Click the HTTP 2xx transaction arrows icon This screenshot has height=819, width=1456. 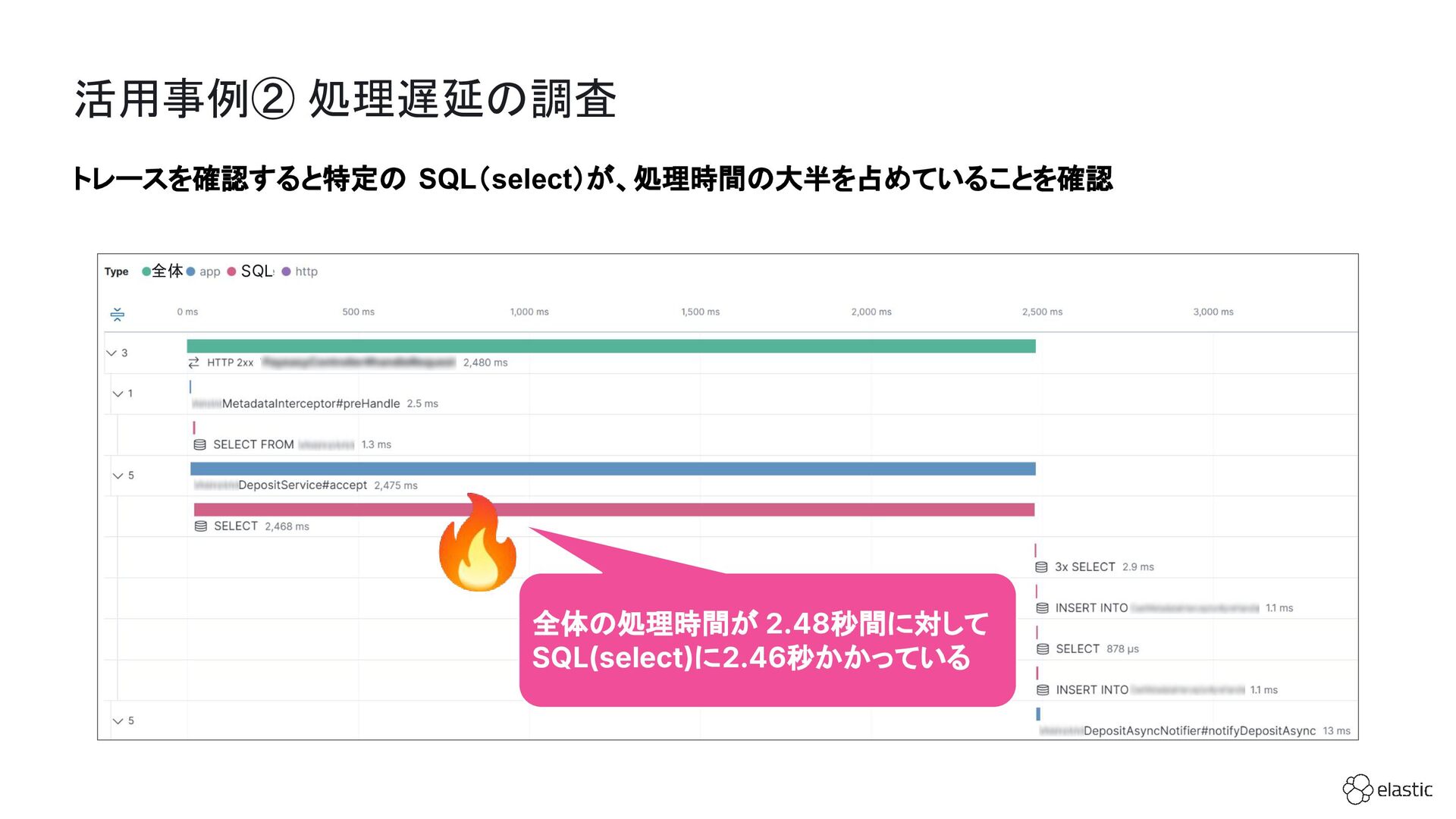pos(194,362)
